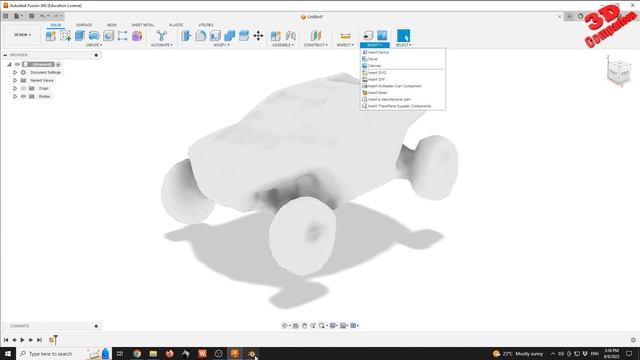Select the Extrude tool

tap(80, 36)
